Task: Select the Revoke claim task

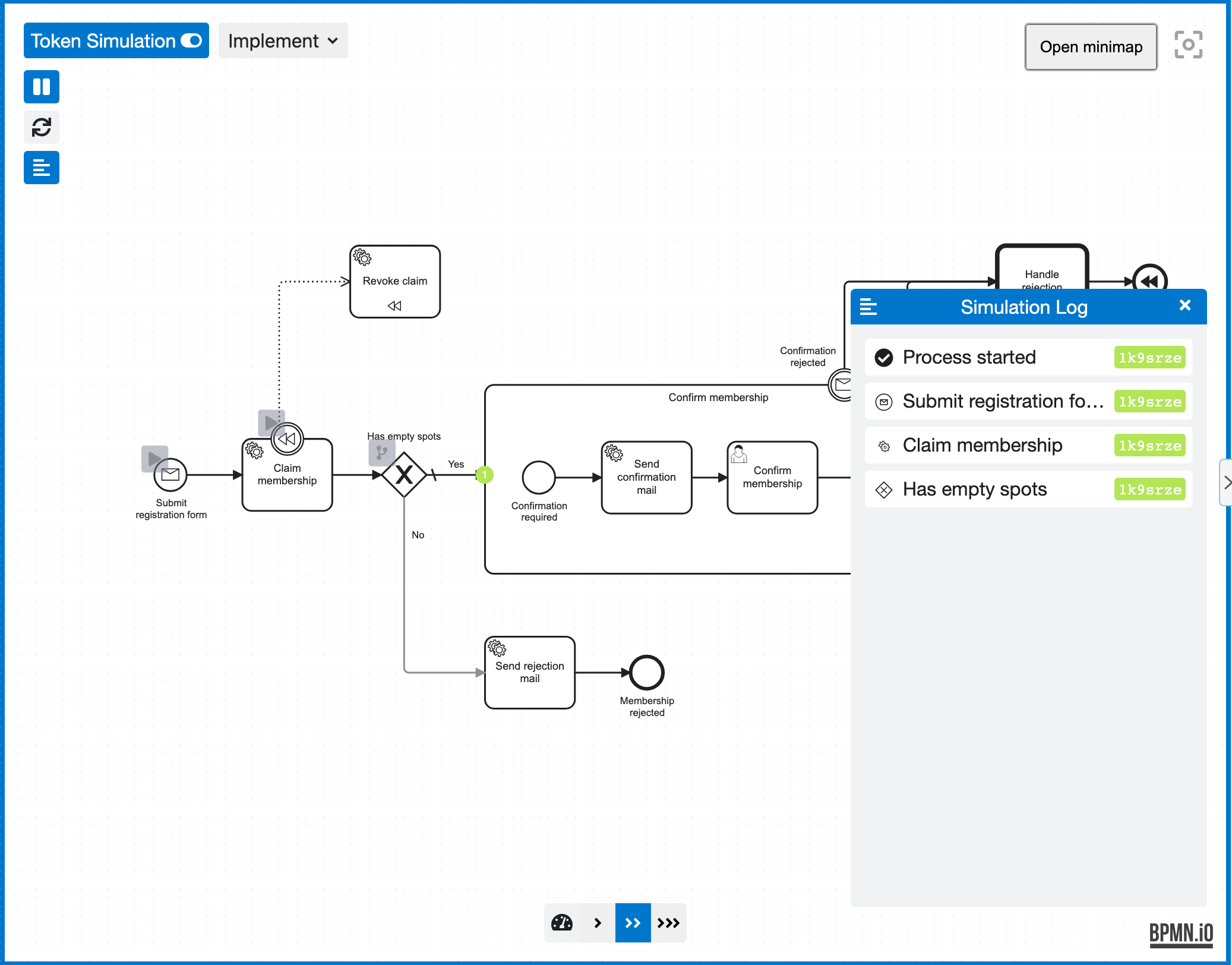Action: pos(395,282)
